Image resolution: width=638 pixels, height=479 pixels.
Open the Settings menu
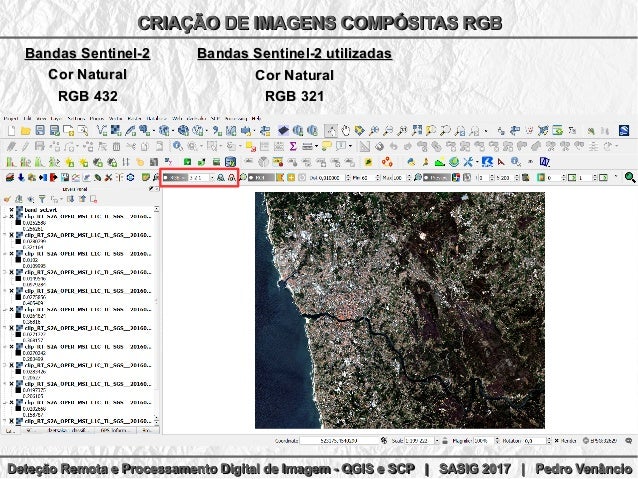pyautogui.click(x=76, y=118)
